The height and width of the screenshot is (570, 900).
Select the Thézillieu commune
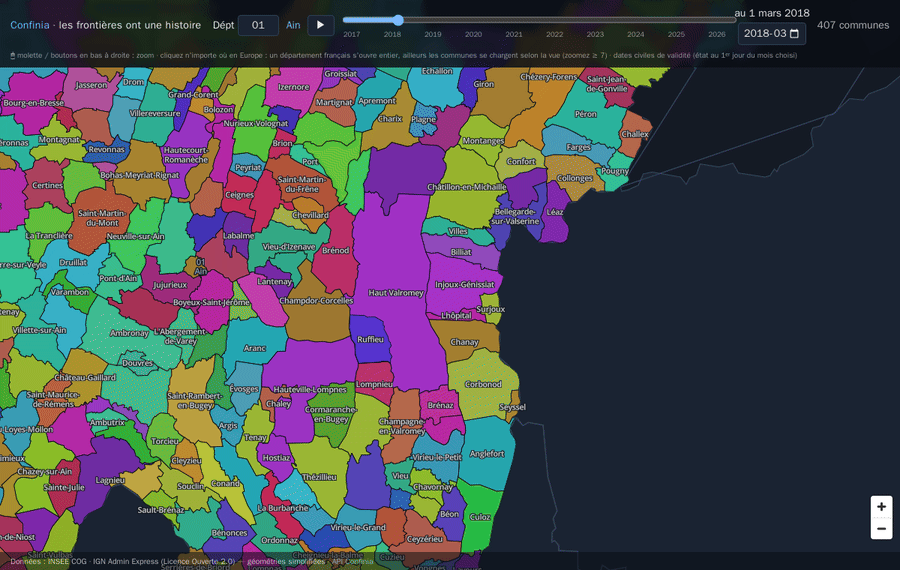pyautogui.click(x=320, y=478)
